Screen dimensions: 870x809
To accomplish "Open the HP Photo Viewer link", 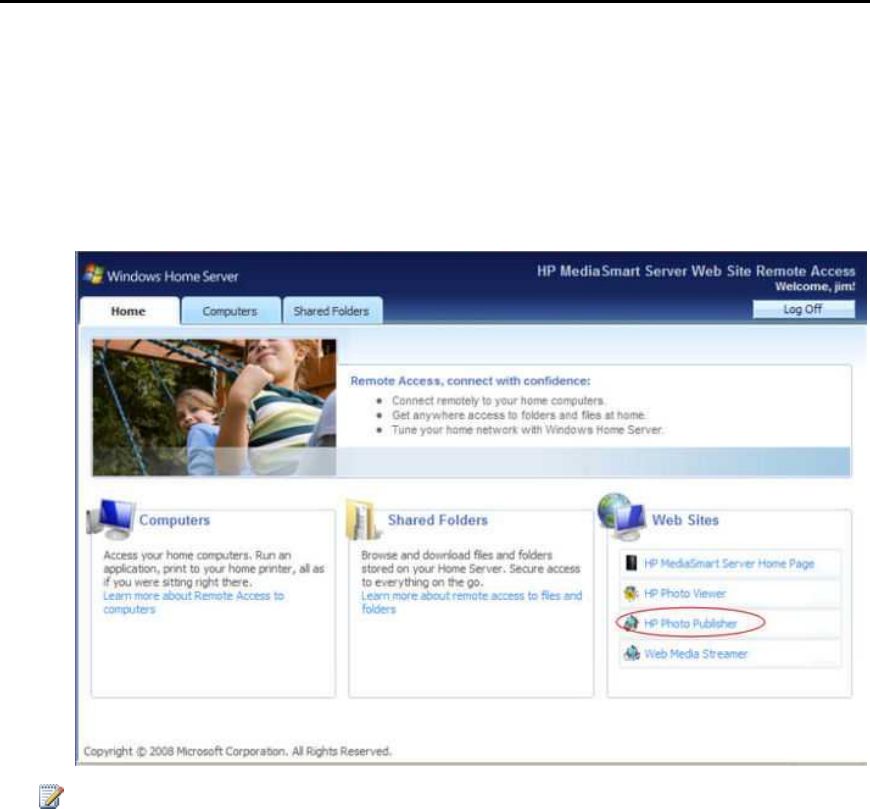I will (x=685, y=594).
